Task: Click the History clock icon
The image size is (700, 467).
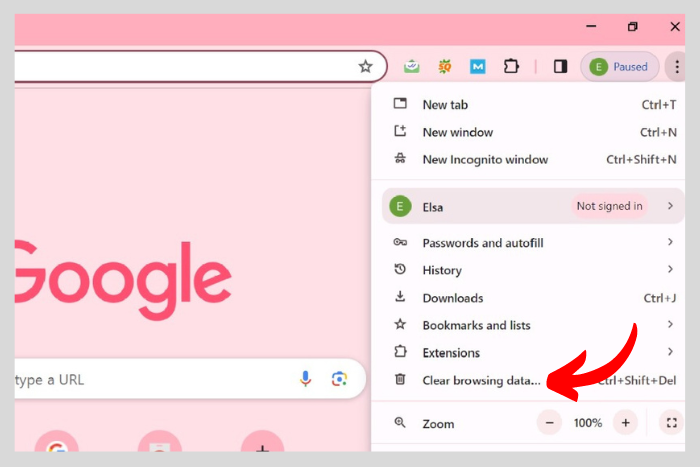Action: [x=400, y=269]
